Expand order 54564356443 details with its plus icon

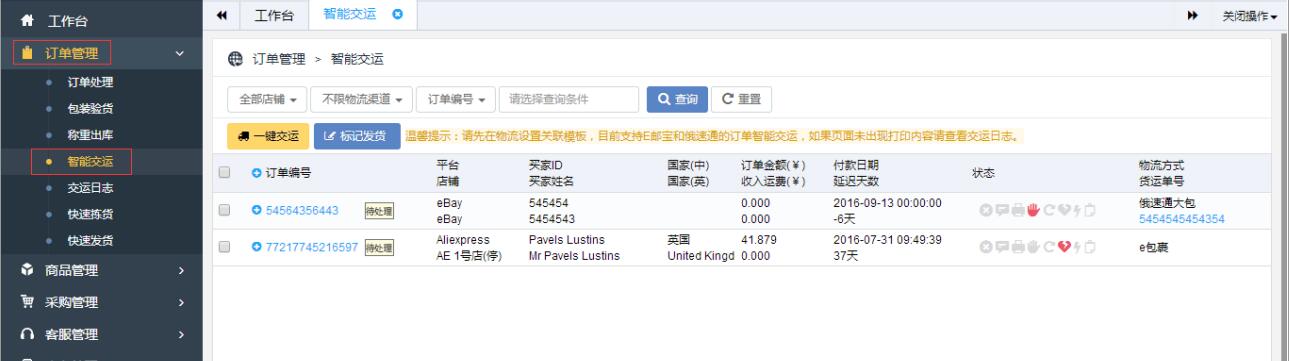pyautogui.click(x=256, y=210)
